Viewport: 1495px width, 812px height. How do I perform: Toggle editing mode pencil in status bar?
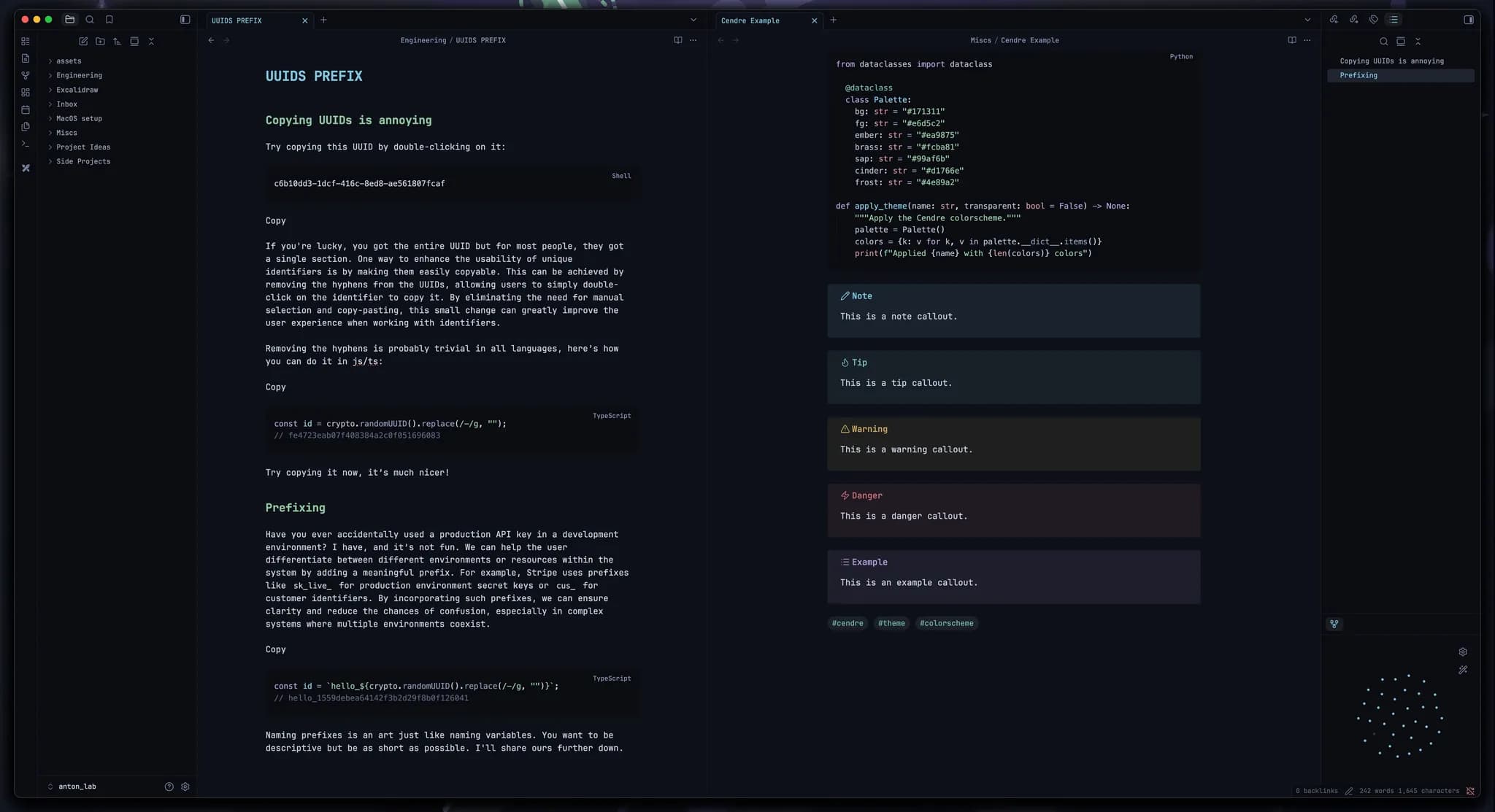[1348, 791]
